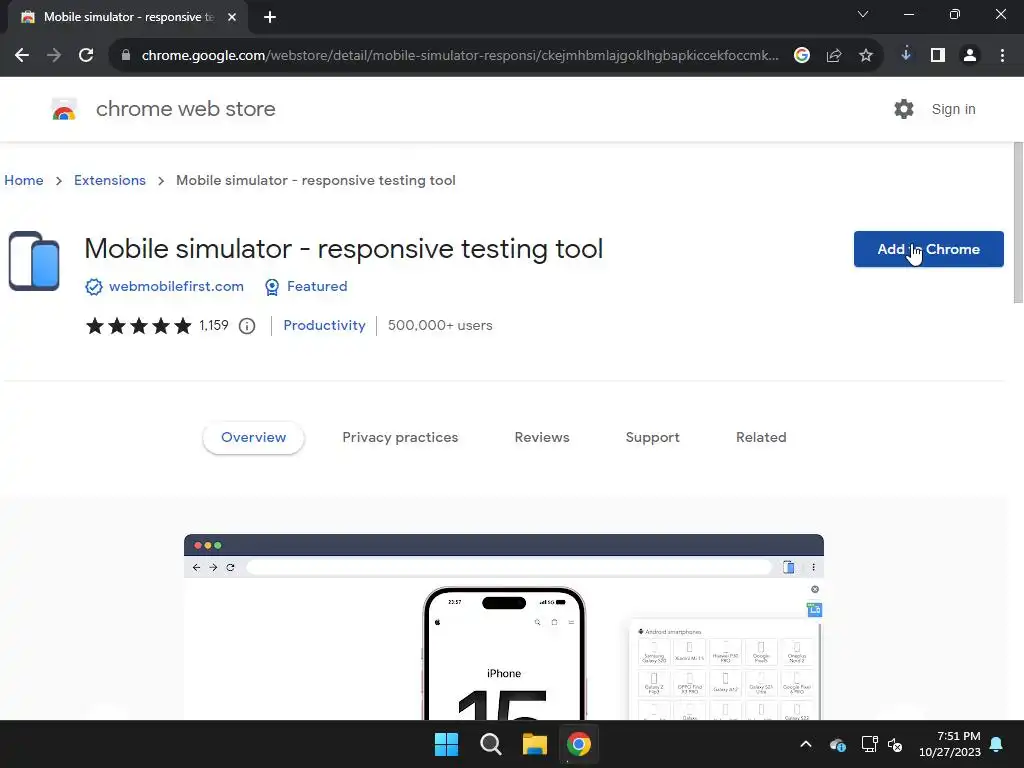Click the browser back arrow
Screen dimensions: 1024x768
(x=22, y=56)
